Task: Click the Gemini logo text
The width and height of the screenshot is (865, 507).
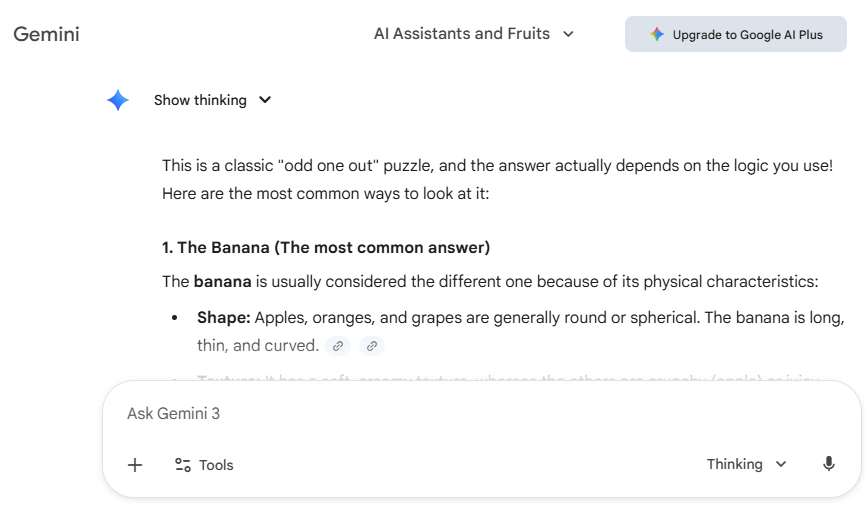Action: click(46, 34)
